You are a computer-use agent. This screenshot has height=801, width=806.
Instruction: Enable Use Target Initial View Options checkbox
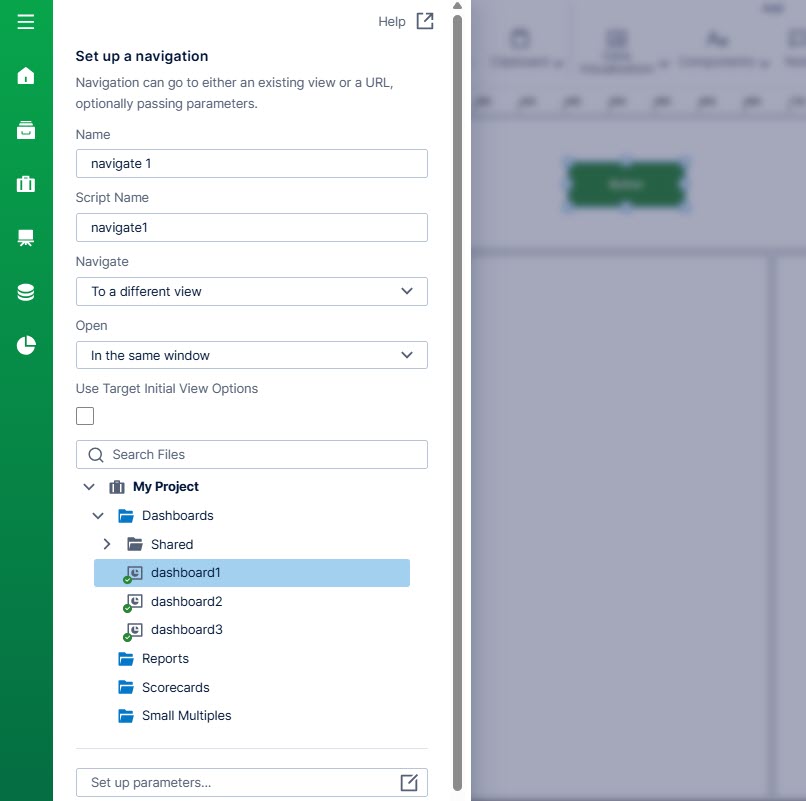click(x=85, y=416)
